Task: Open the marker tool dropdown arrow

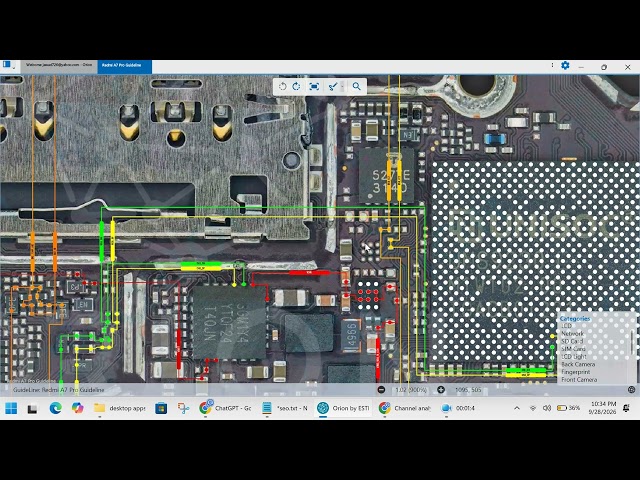Action: (342, 87)
